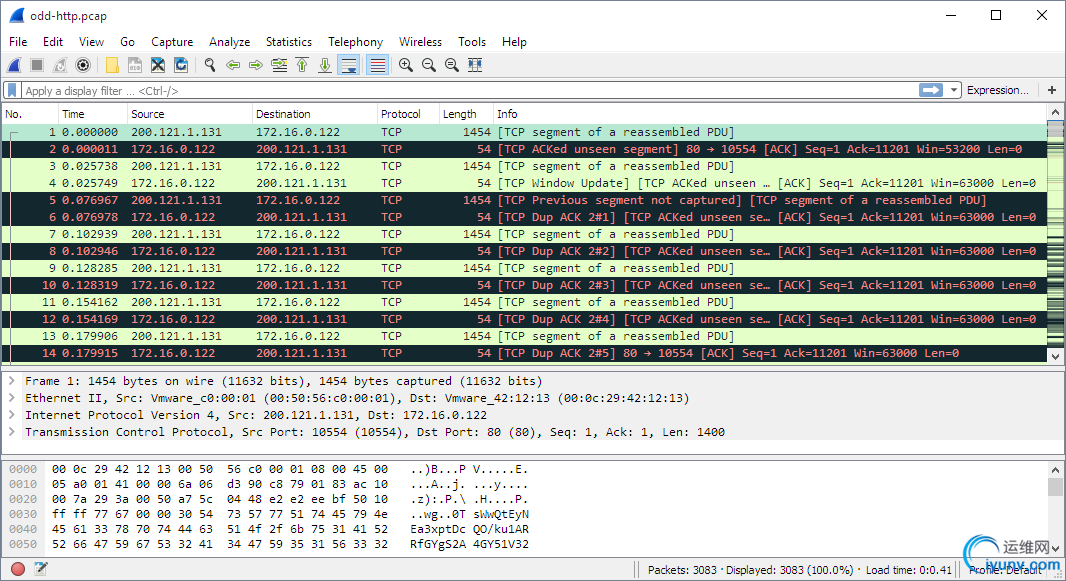Click the resize columns icon
Viewport: 1066px width, 581px height.
(475, 65)
